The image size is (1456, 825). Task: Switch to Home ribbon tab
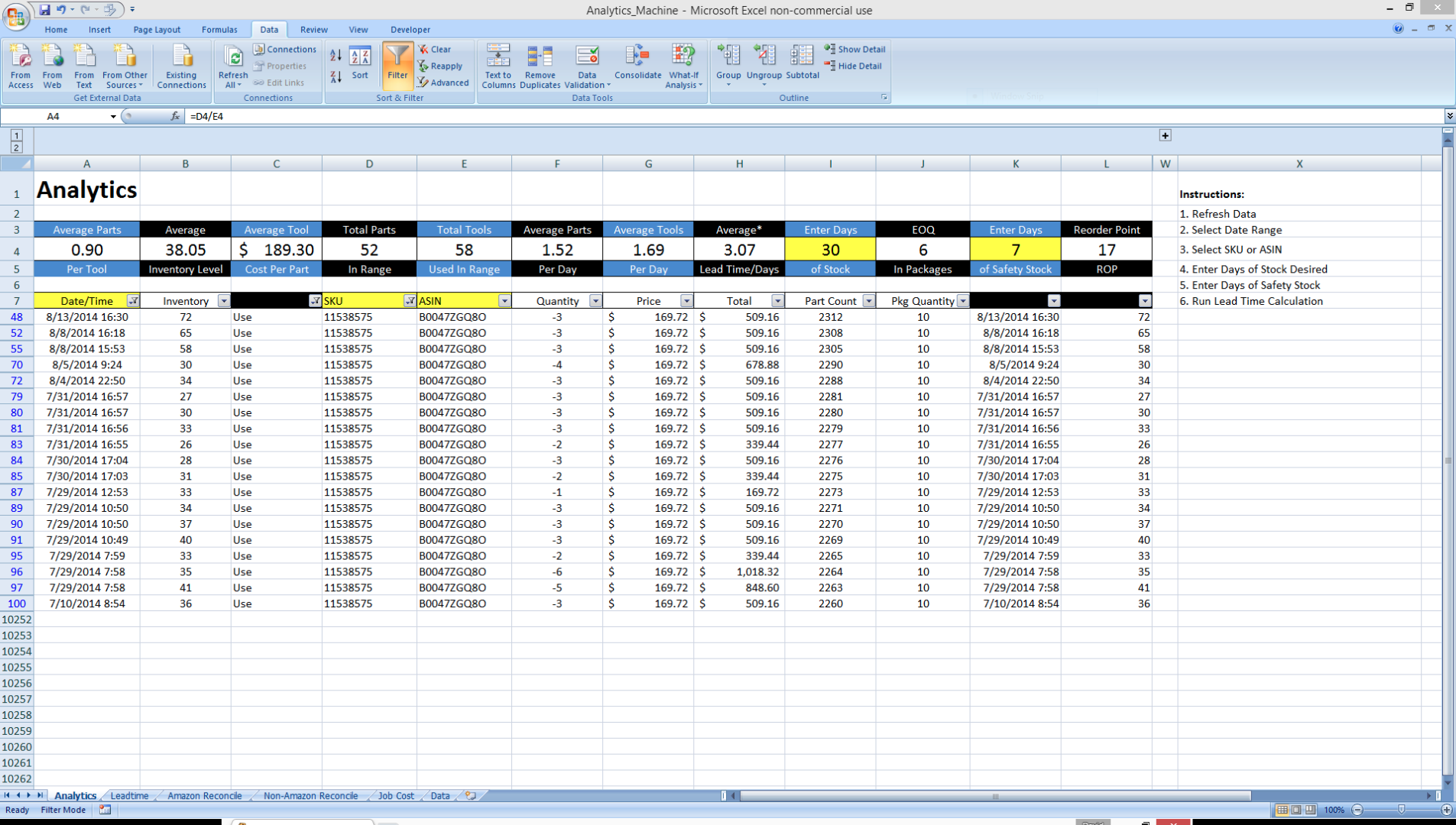(x=56, y=30)
